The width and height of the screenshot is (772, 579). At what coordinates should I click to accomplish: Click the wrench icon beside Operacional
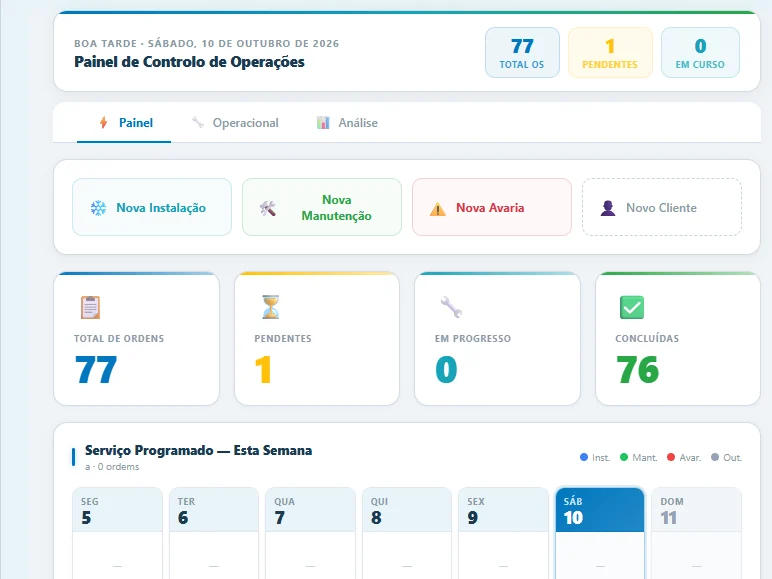click(x=198, y=123)
